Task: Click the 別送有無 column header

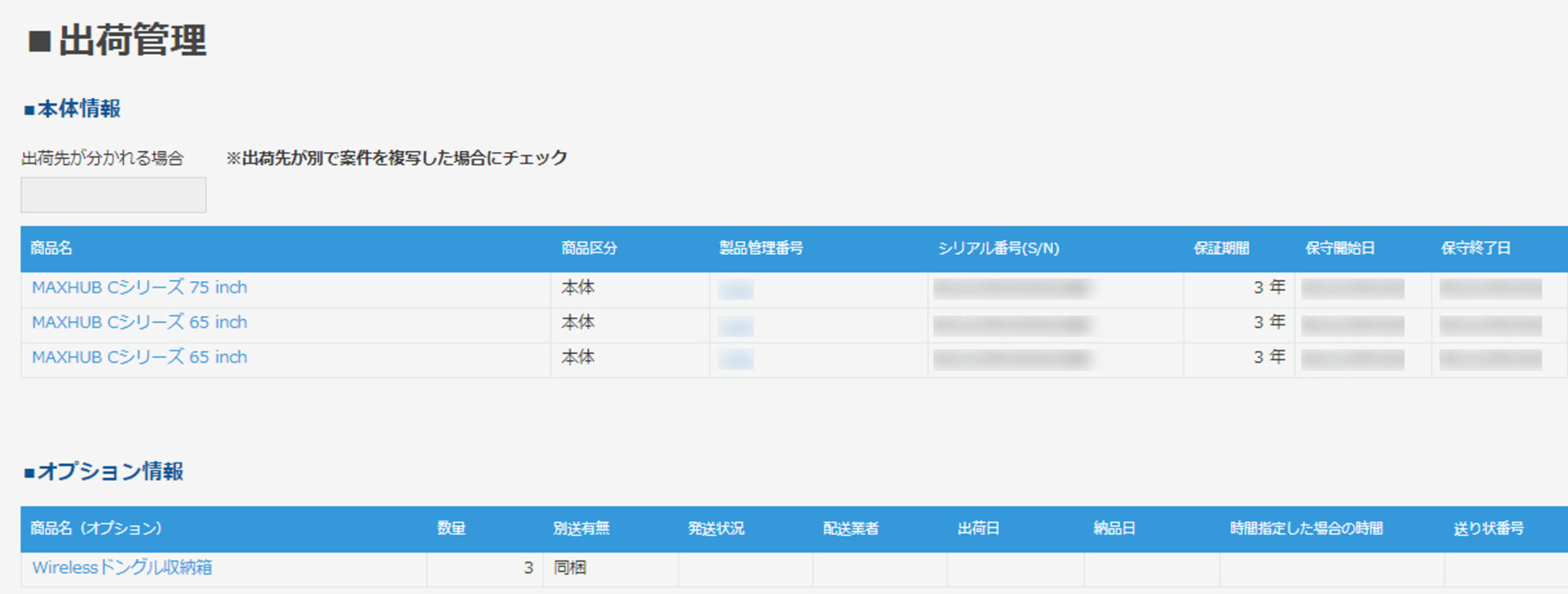Action: click(581, 529)
